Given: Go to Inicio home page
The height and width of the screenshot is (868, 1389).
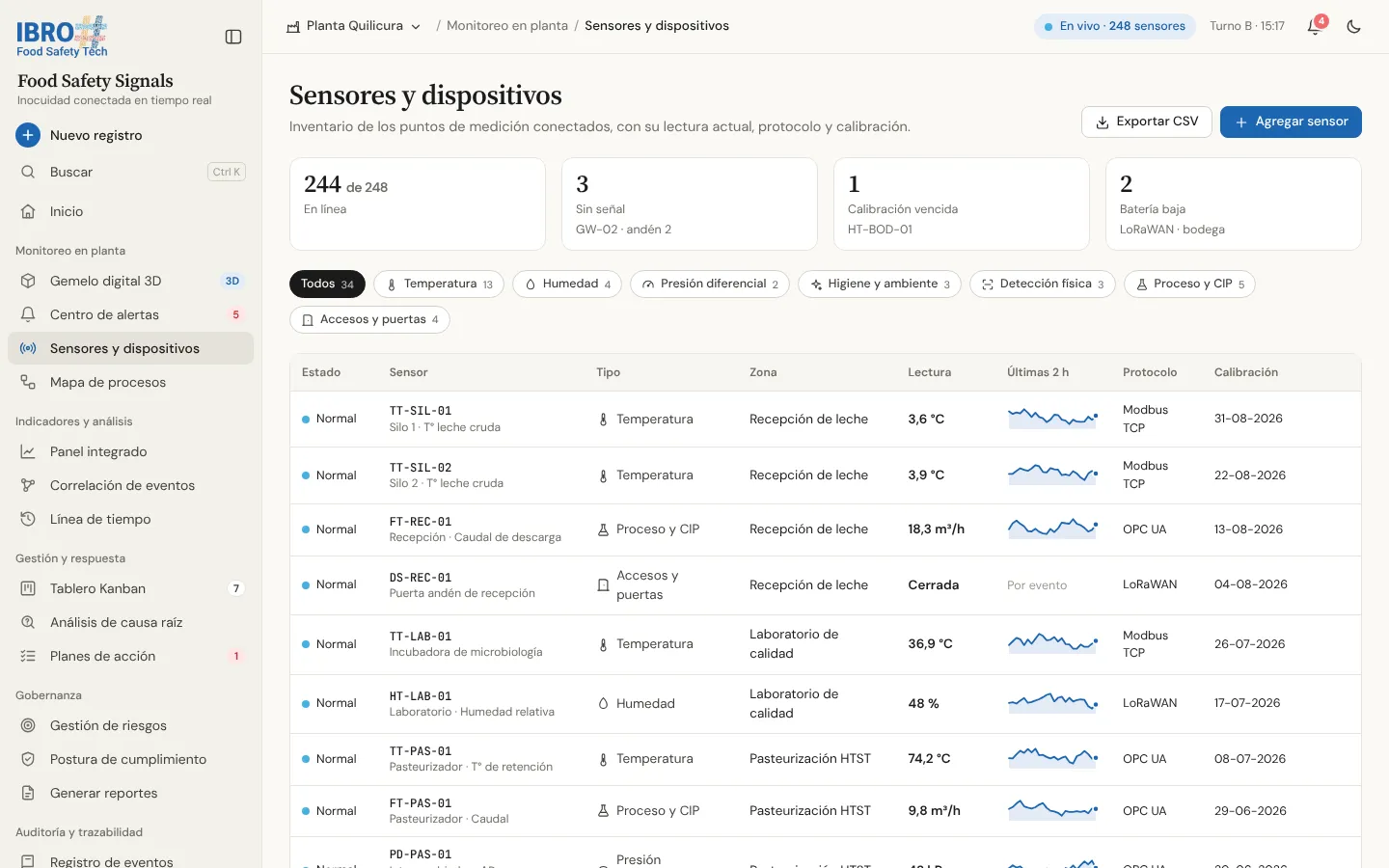Looking at the screenshot, I should click(x=130, y=211).
